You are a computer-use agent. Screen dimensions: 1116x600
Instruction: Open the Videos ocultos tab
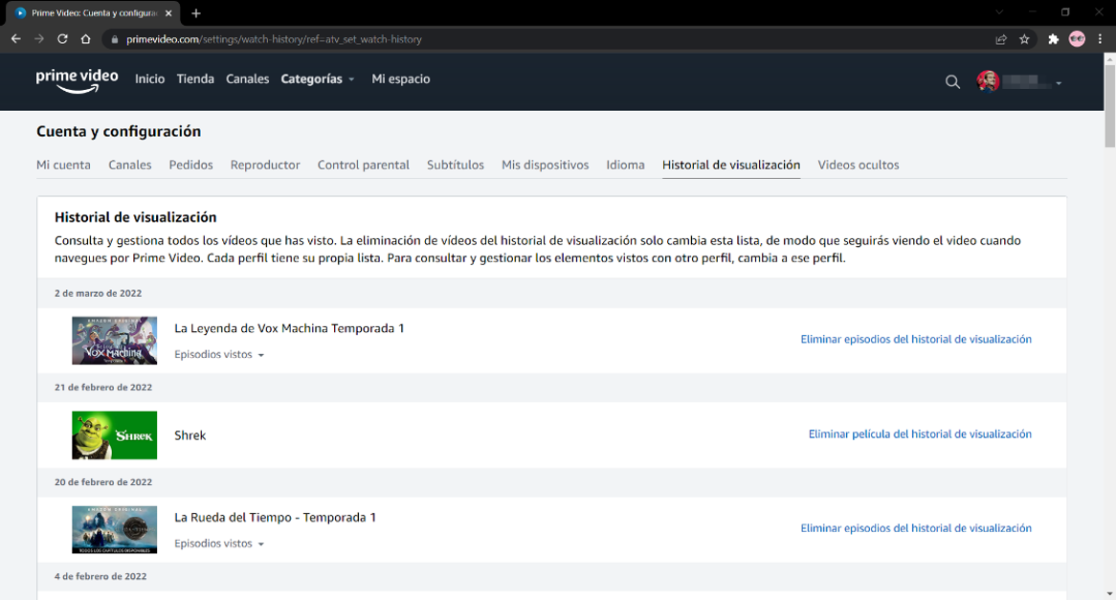tap(858, 165)
